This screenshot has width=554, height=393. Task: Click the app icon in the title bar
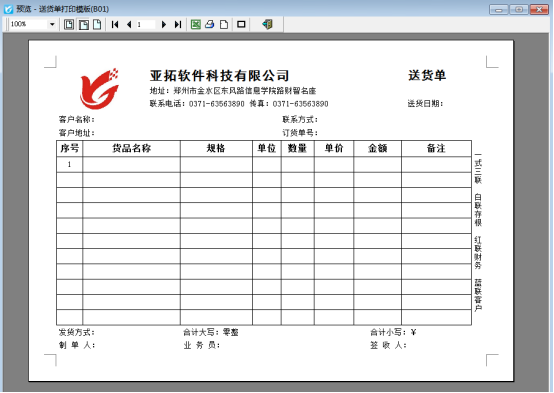point(8,9)
